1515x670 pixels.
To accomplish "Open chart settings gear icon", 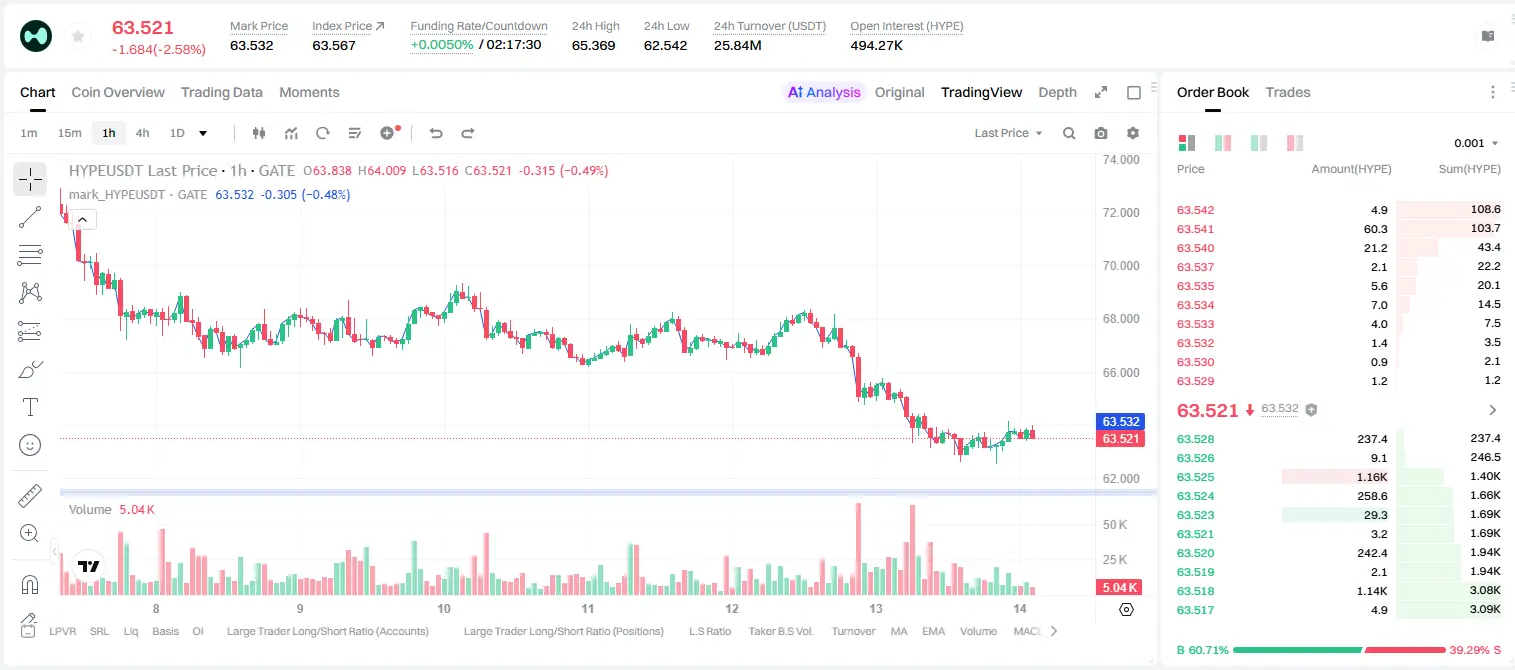I will [x=1133, y=133].
